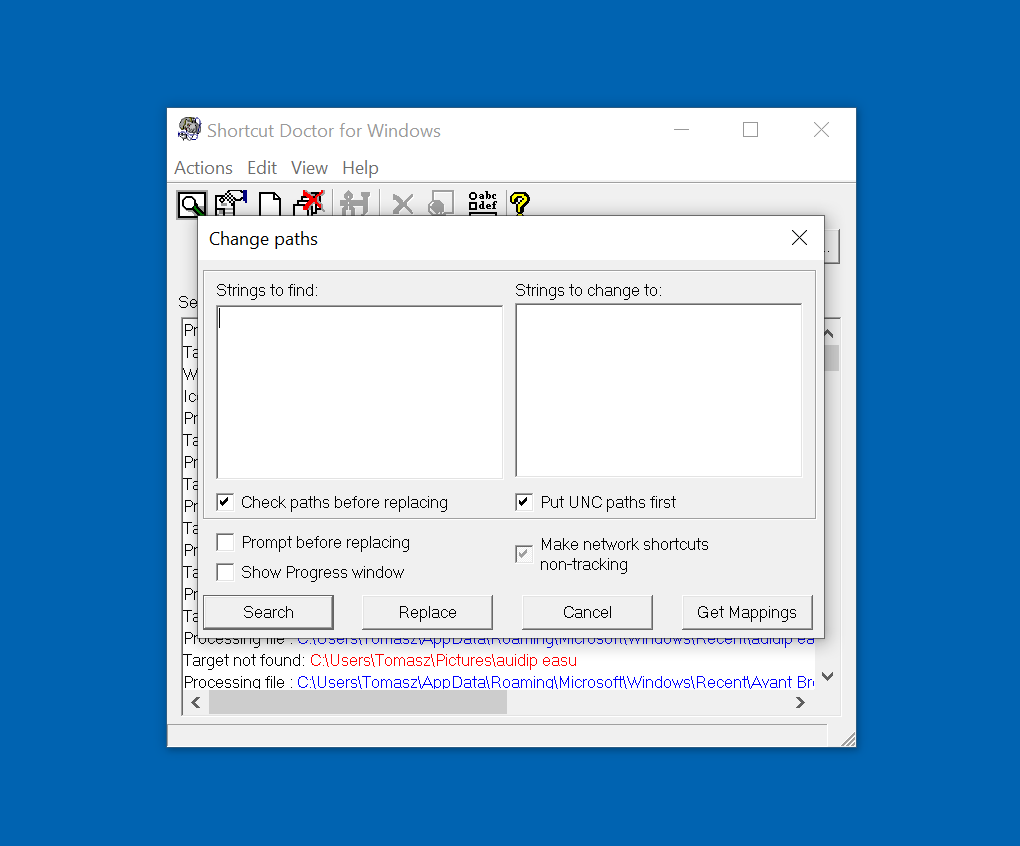Click the resize grip of main window
This screenshot has height=846, width=1020.
click(848, 739)
